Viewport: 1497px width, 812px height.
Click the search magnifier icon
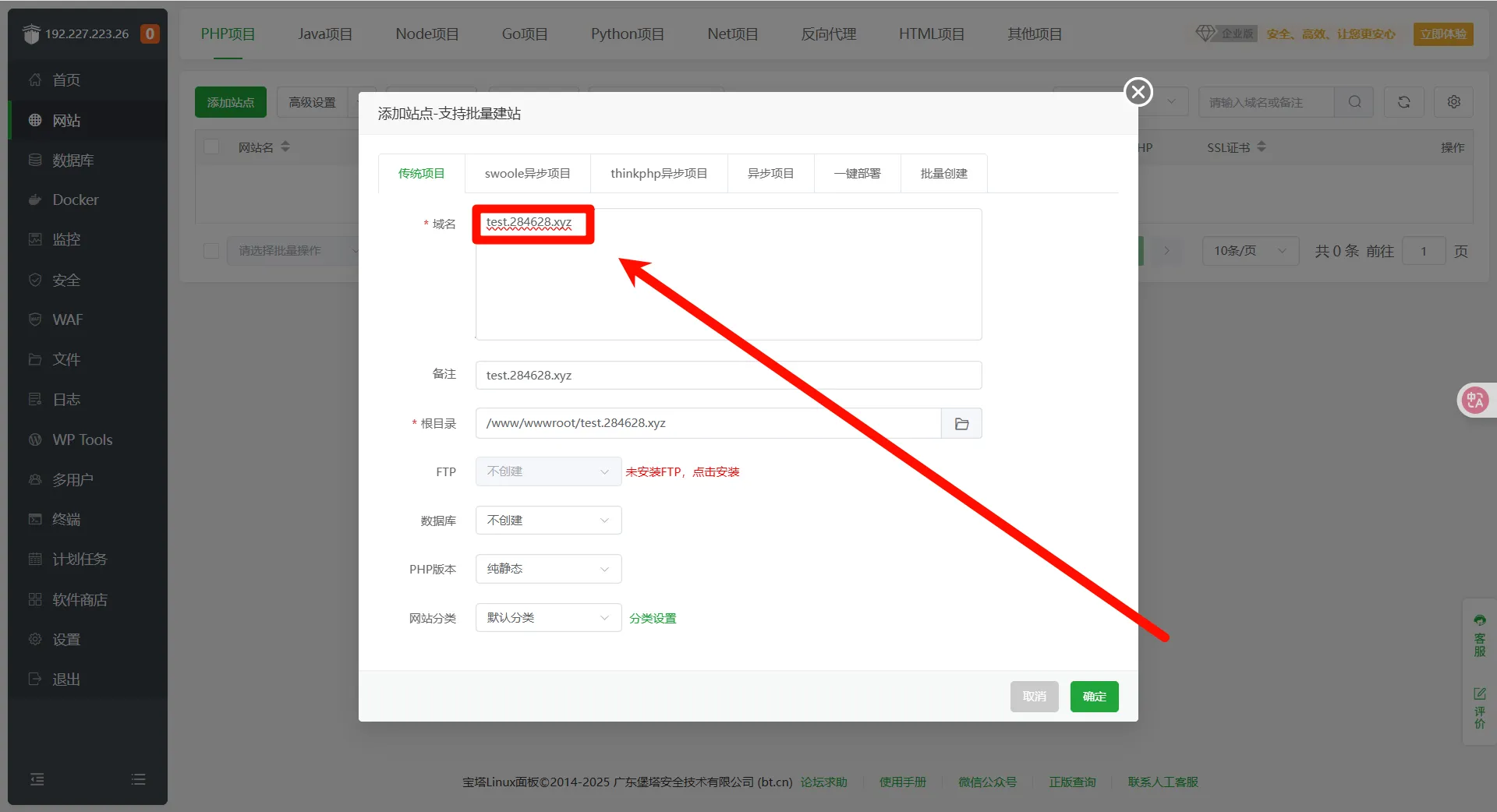1354,102
